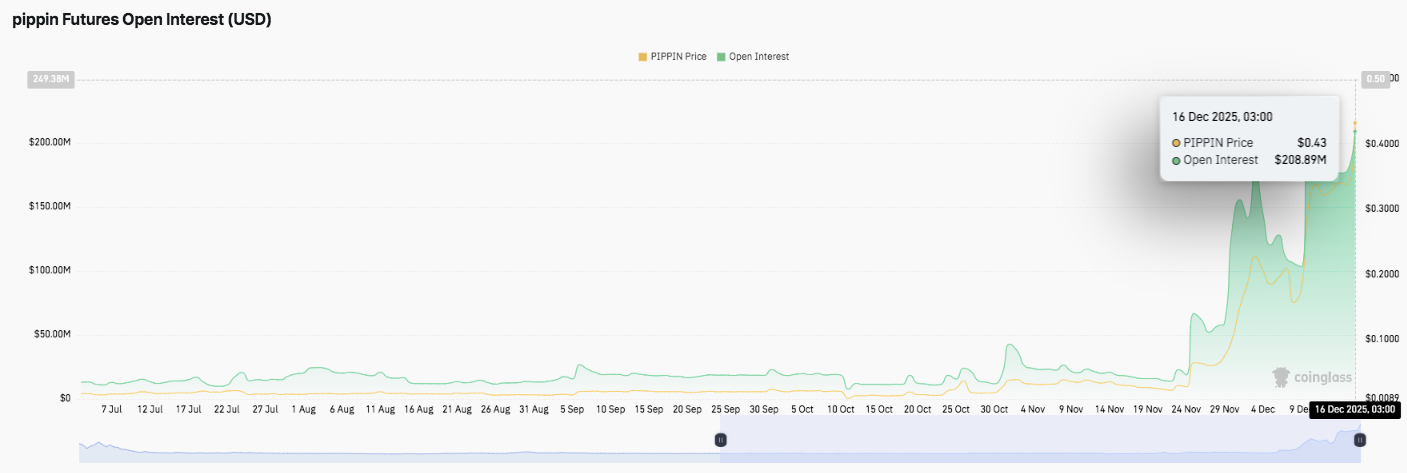The image size is (1407, 473).
Task: Toggle Open Interest series via legend label
Action: [x=758, y=57]
